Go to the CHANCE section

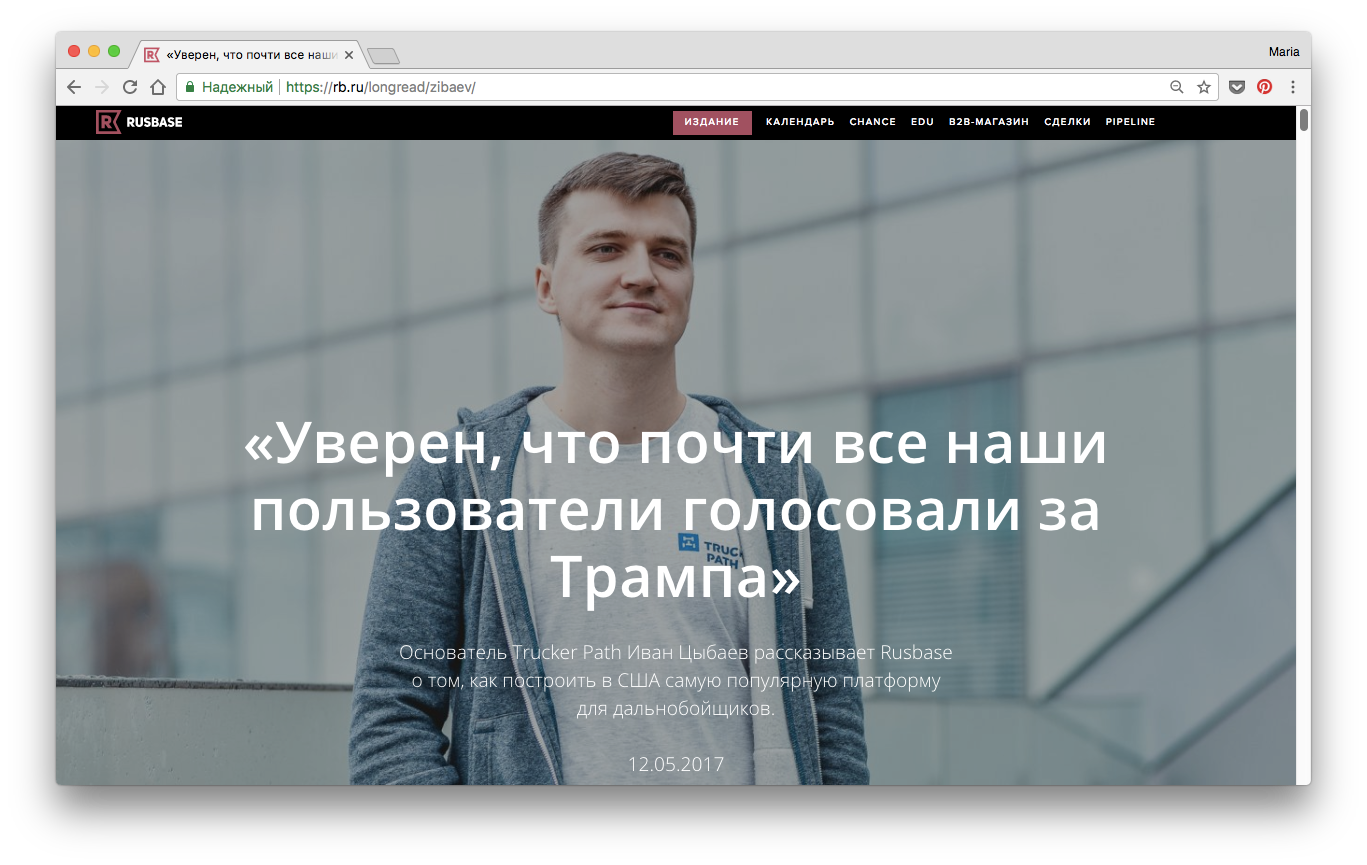[x=872, y=122]
